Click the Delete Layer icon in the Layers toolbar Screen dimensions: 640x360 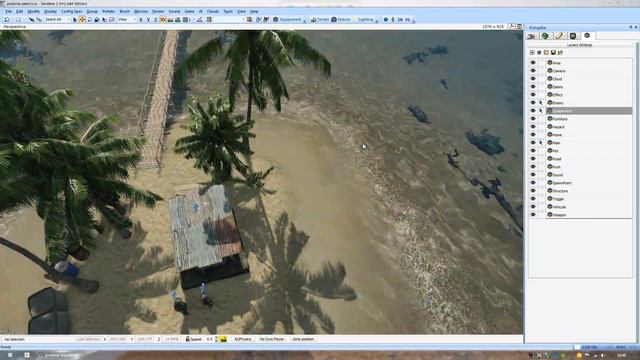pyautogui.click(x=539, y=53)
